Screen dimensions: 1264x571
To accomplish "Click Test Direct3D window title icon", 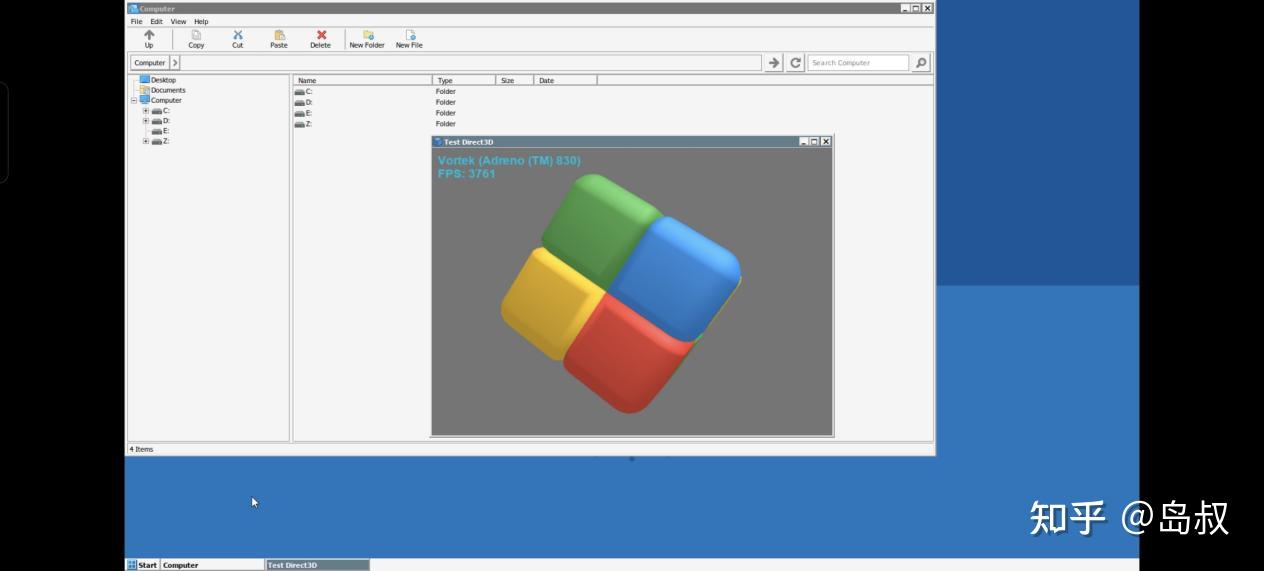I will [x=438, y=142].
